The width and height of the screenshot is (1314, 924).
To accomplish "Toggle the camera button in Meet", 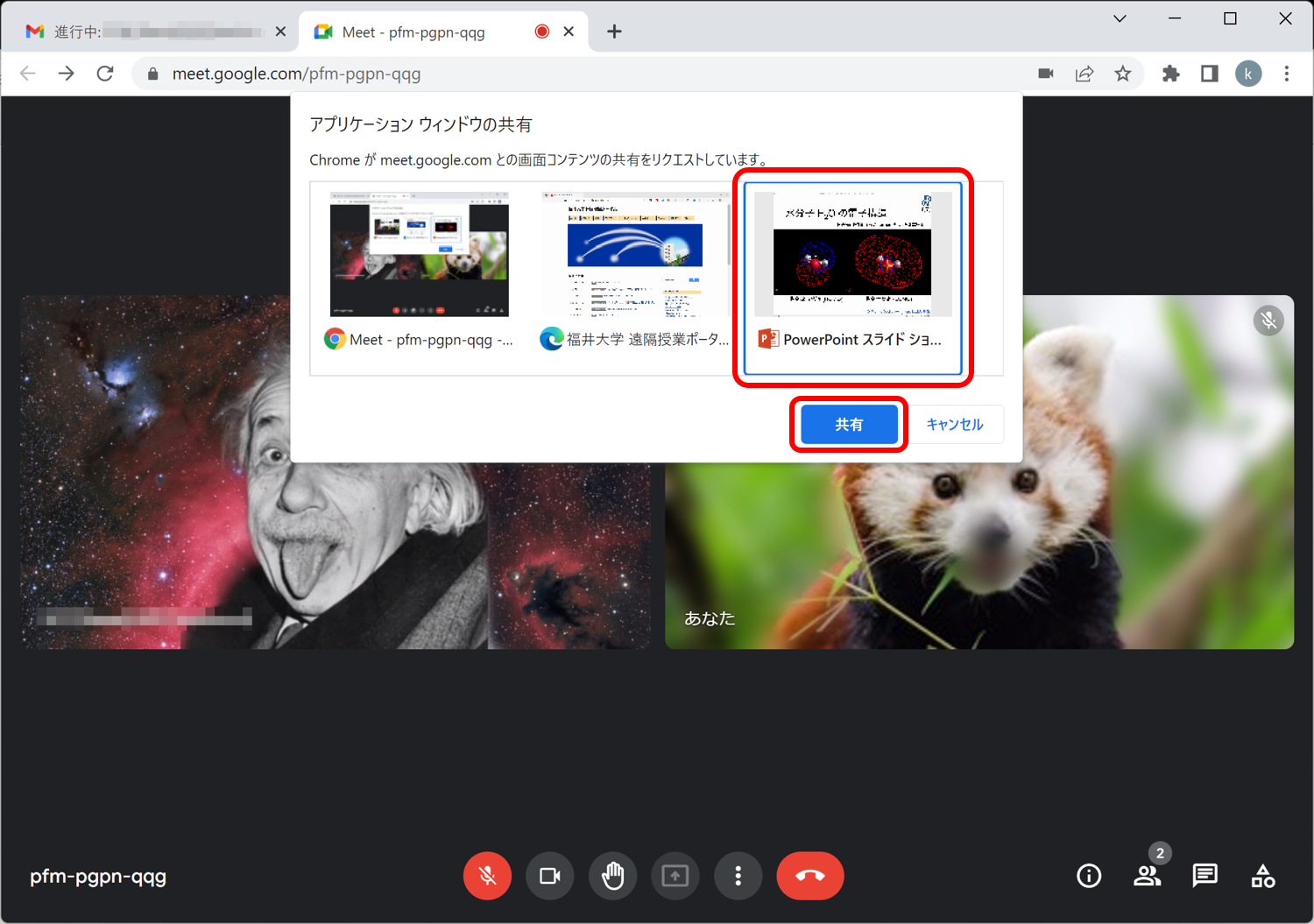I will tap(550, 876).
